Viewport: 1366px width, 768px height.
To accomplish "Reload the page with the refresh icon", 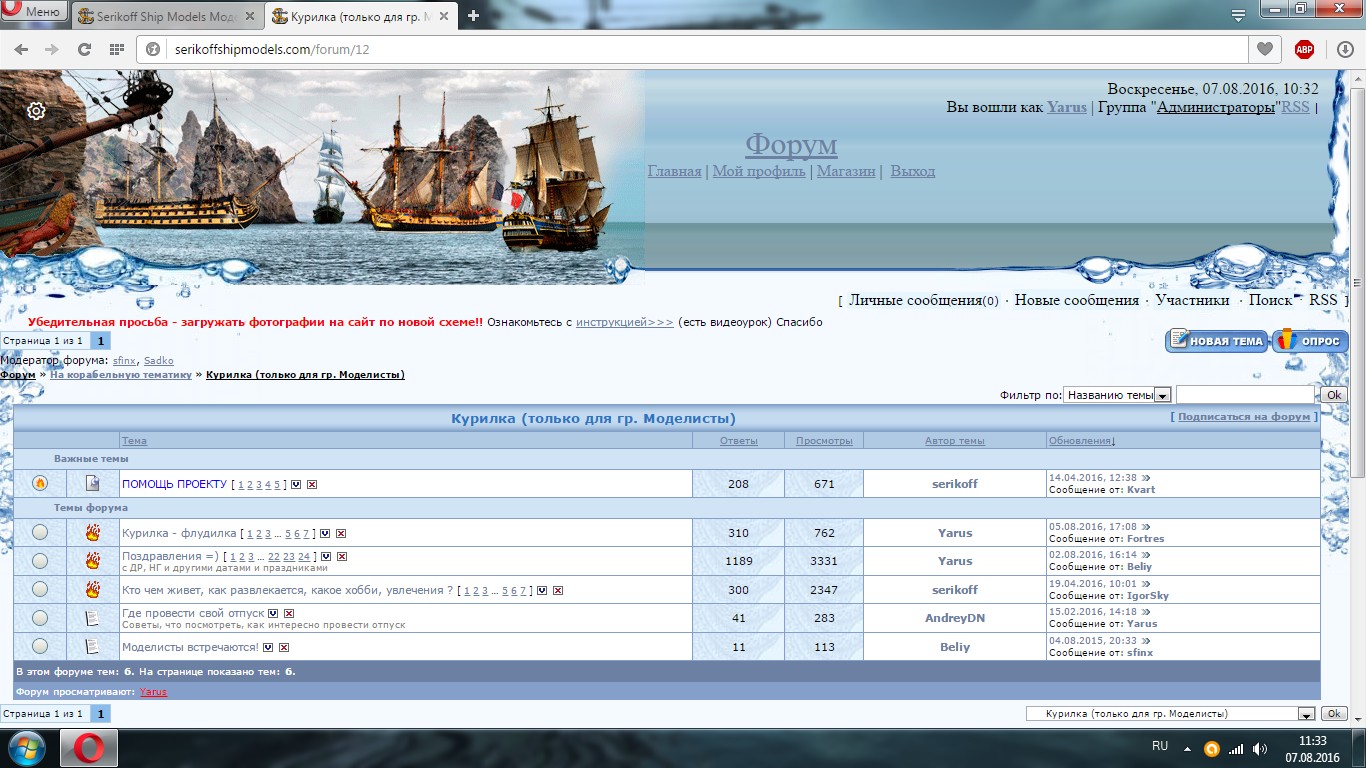I will 84,49.
